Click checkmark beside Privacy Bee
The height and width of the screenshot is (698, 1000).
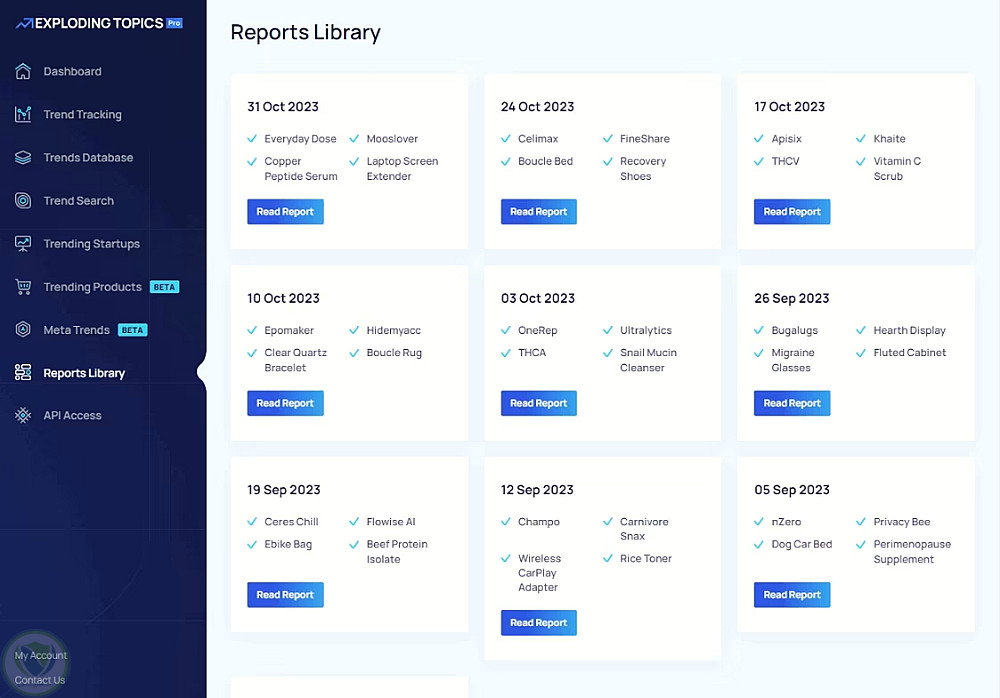click(x=861, y=521)
